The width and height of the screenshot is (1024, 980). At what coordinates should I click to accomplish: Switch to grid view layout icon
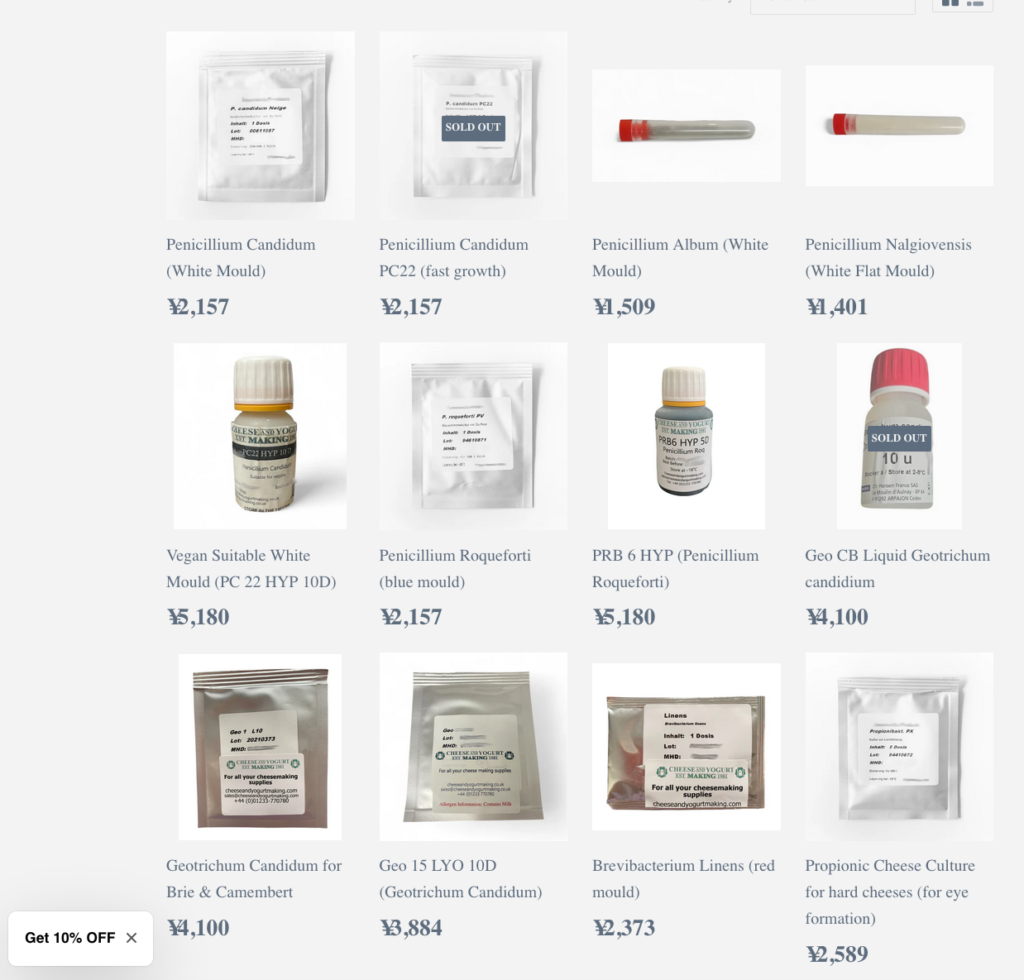click(950, 3)
